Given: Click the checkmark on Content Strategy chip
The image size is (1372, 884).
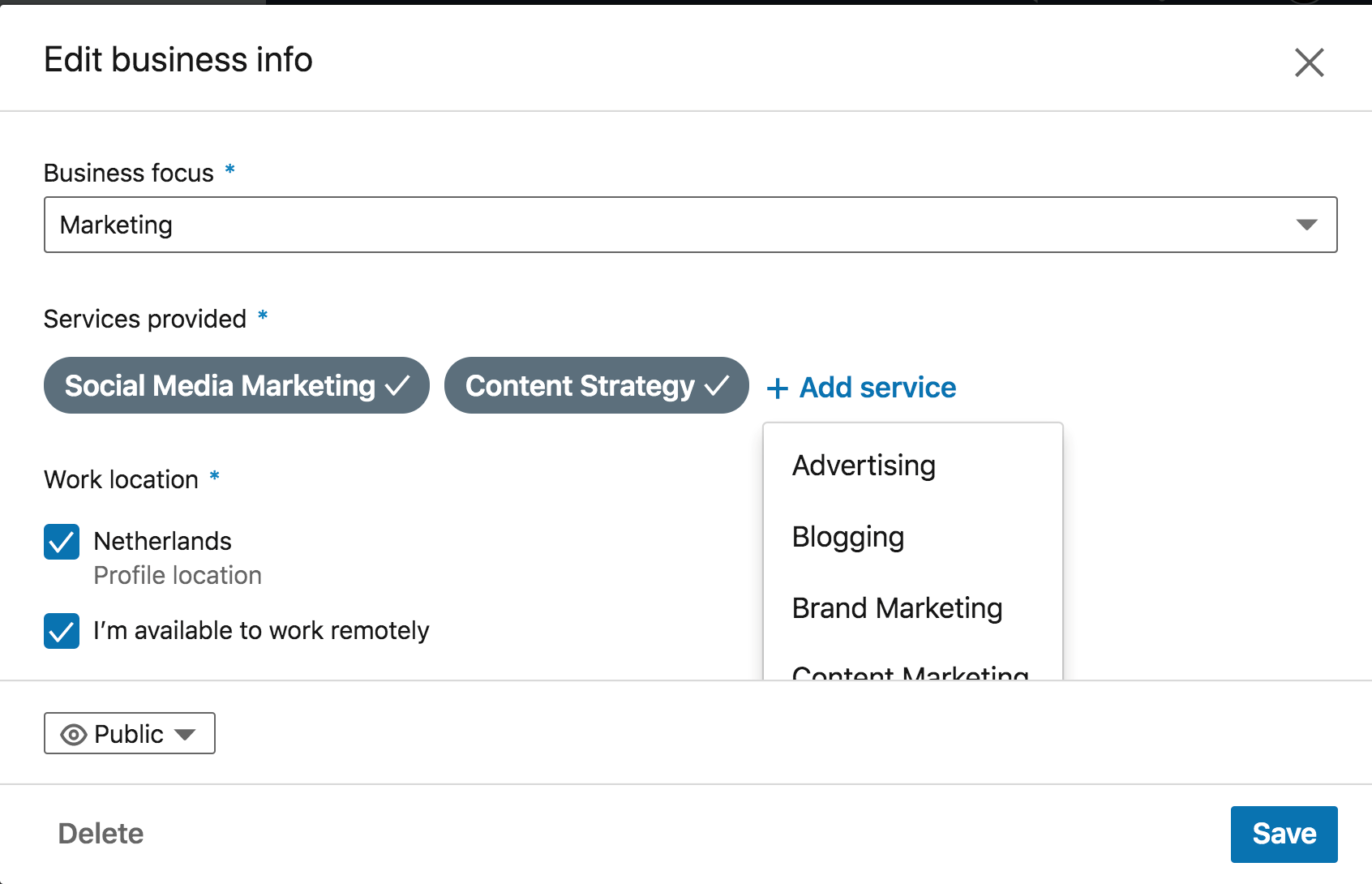Looking at the screenshot, I should point(717,386).
